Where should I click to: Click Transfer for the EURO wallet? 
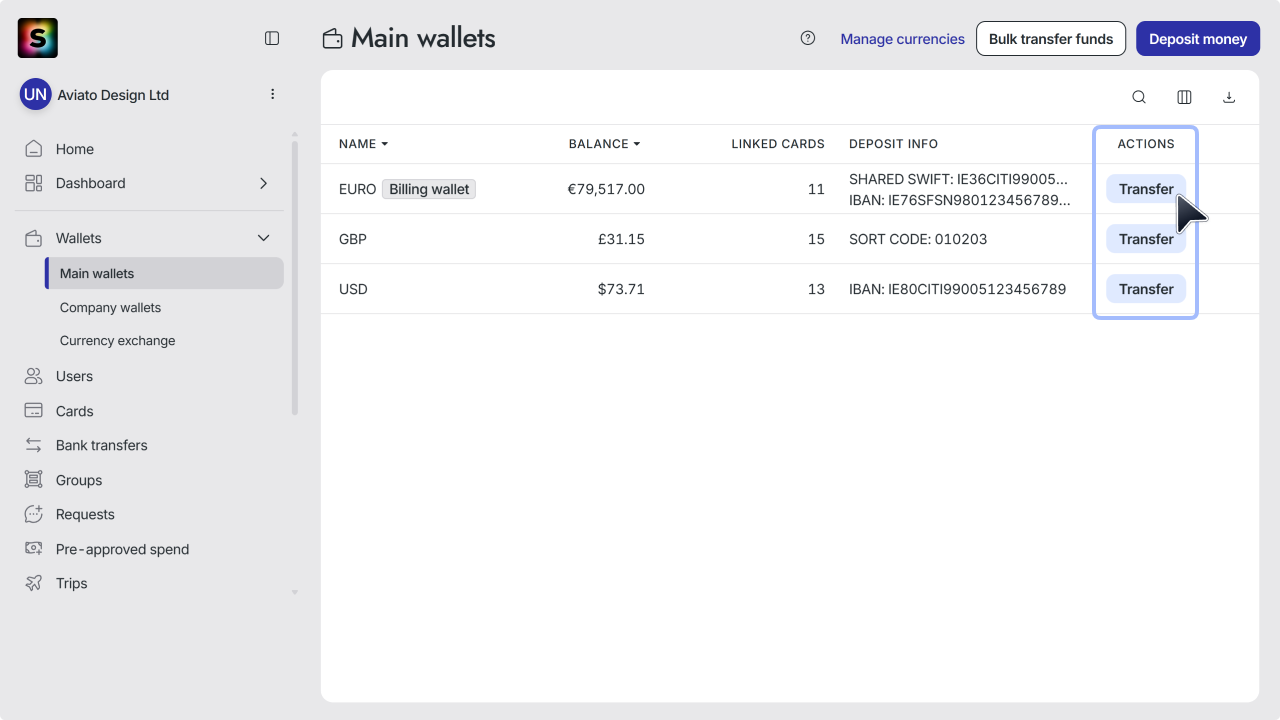1146,189
